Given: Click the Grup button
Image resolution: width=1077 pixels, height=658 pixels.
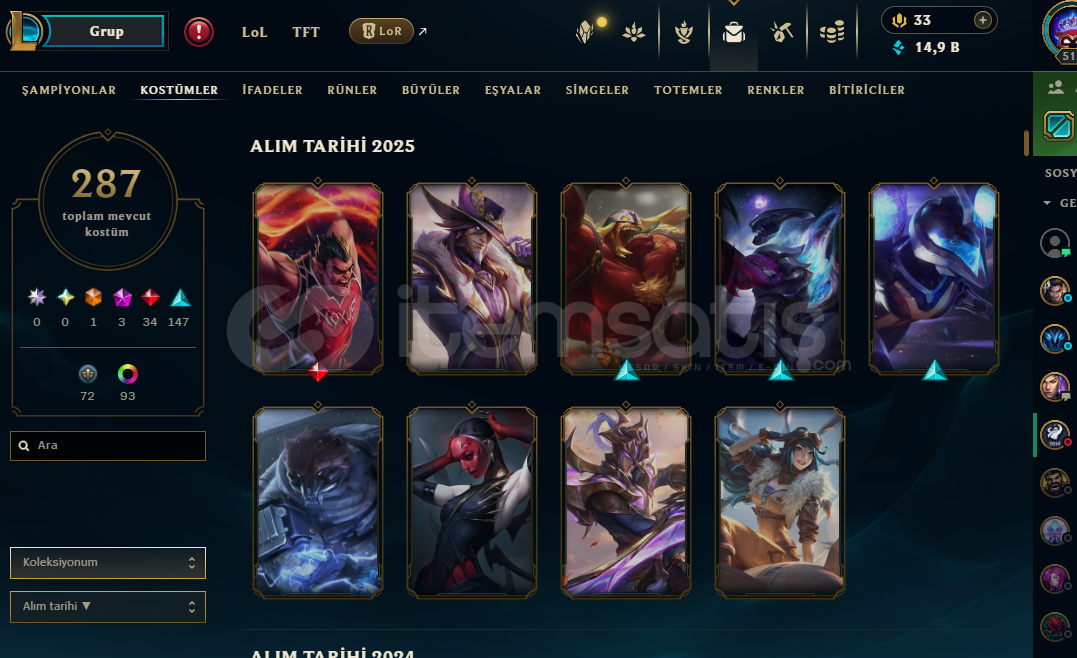Looking at the screenshot, I should [x=106, y=31].
